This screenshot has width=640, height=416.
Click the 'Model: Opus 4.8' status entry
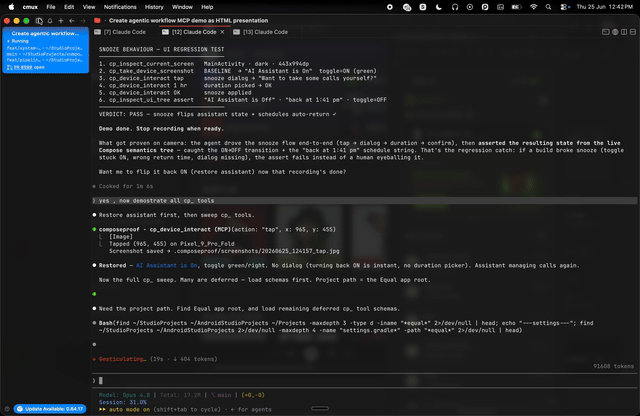[x=124, y=395]
